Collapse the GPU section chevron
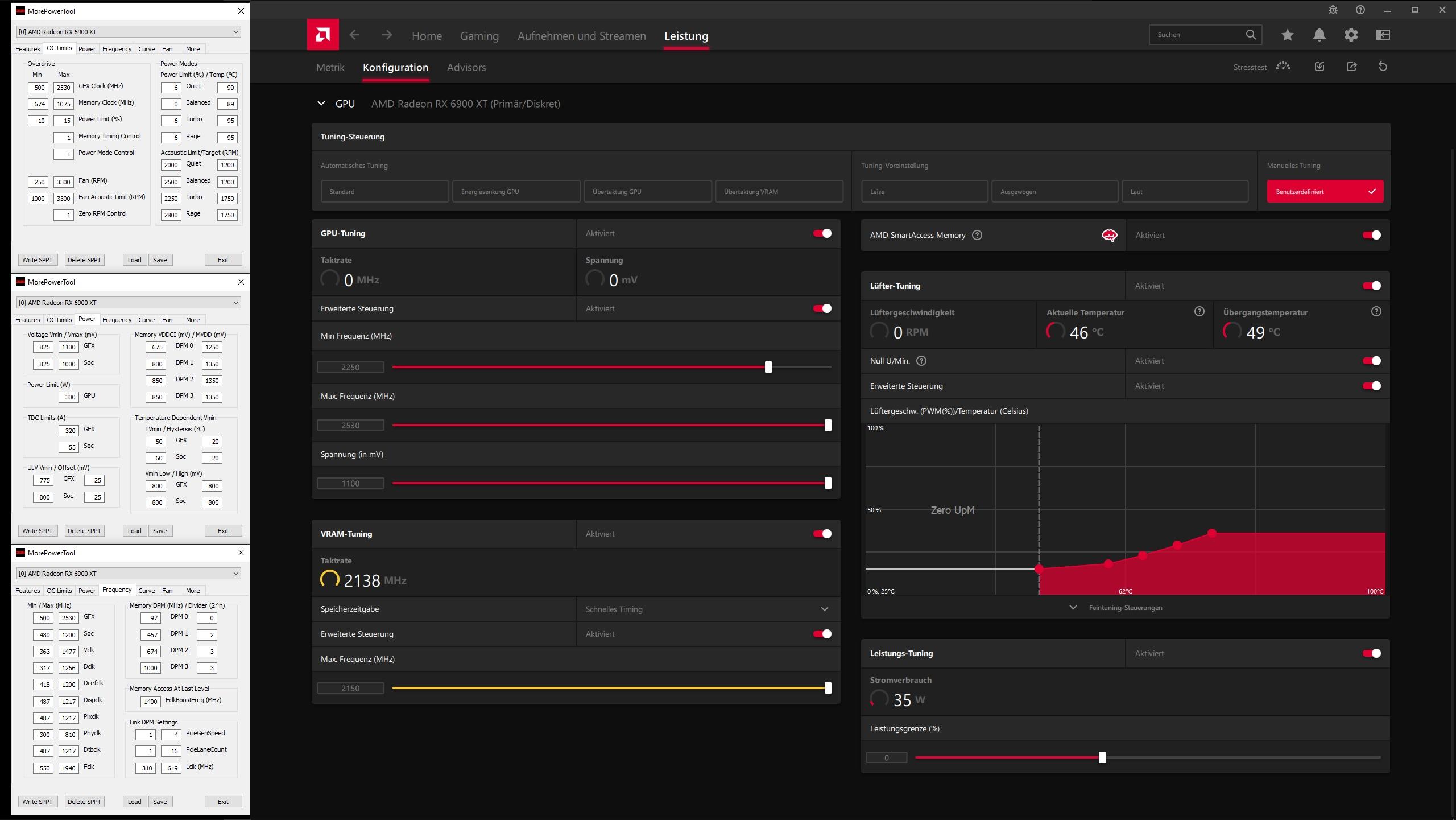 321,104
